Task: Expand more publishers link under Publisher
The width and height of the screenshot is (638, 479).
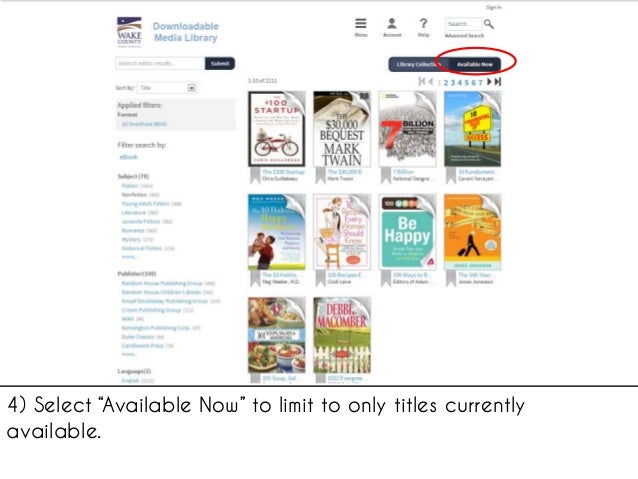Action: [x=130, y=354]
